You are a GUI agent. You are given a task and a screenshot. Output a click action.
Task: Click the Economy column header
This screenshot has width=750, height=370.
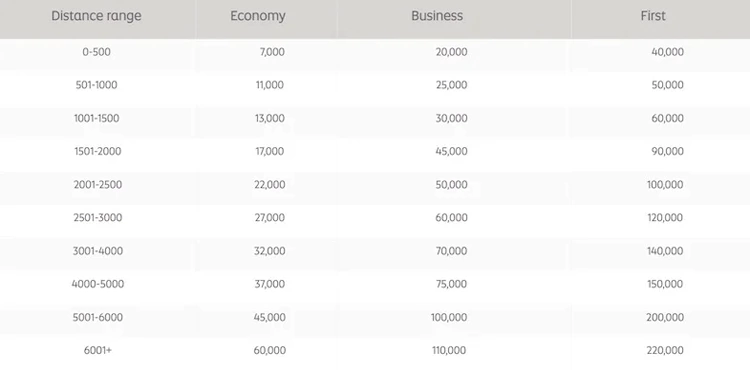[x=258, y=16]
